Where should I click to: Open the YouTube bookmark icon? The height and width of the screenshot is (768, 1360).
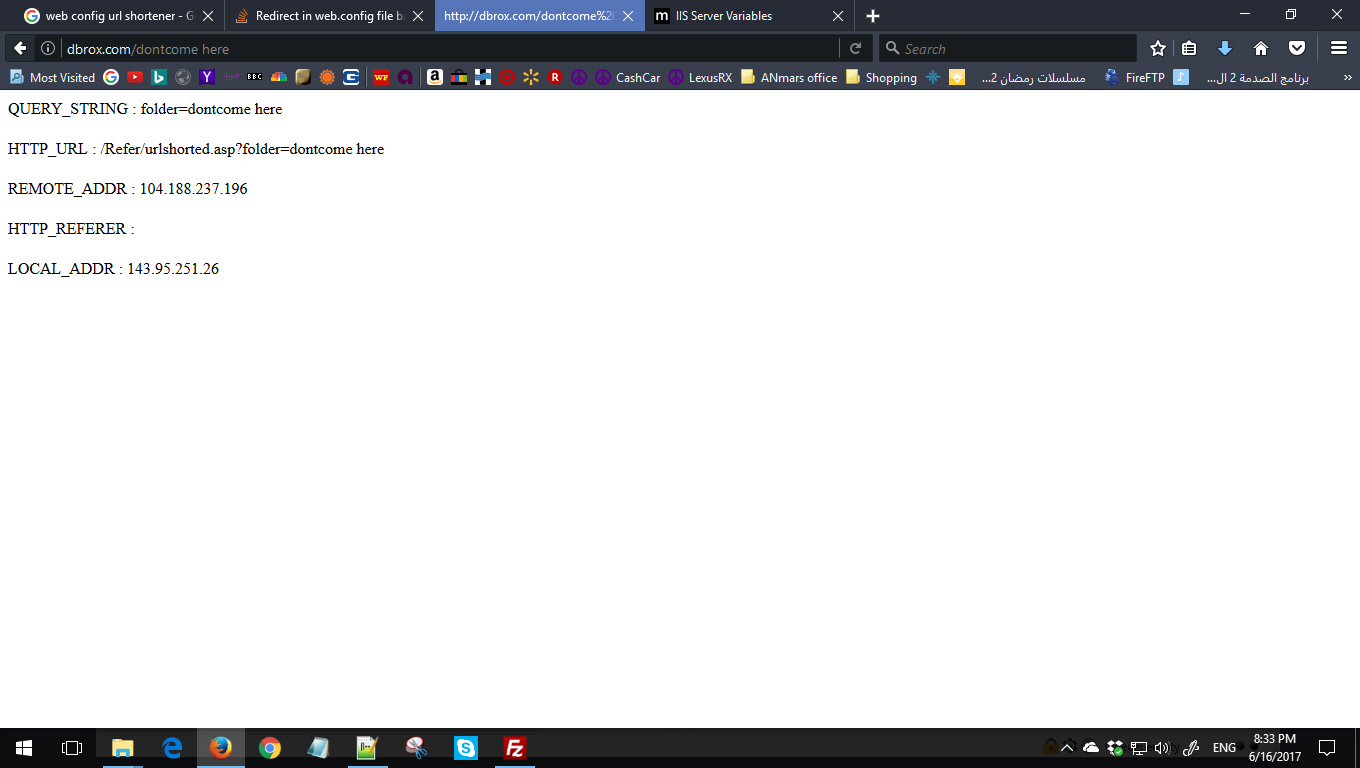point(135,77)
